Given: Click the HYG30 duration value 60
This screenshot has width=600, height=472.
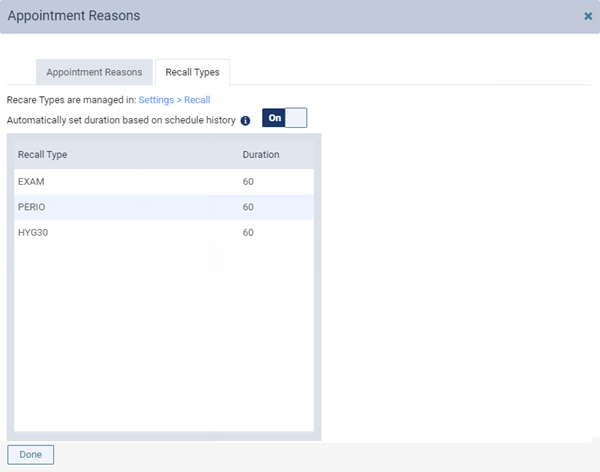Looking at the screenshot, I should [248, 232].
